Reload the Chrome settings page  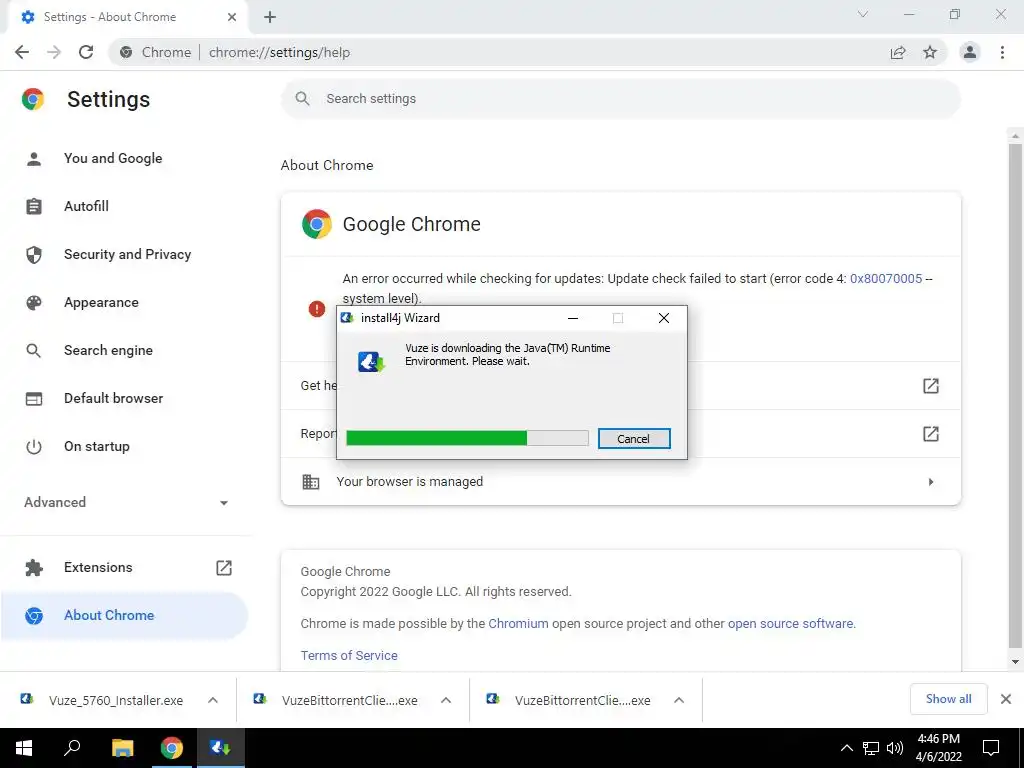coord(86,52)
